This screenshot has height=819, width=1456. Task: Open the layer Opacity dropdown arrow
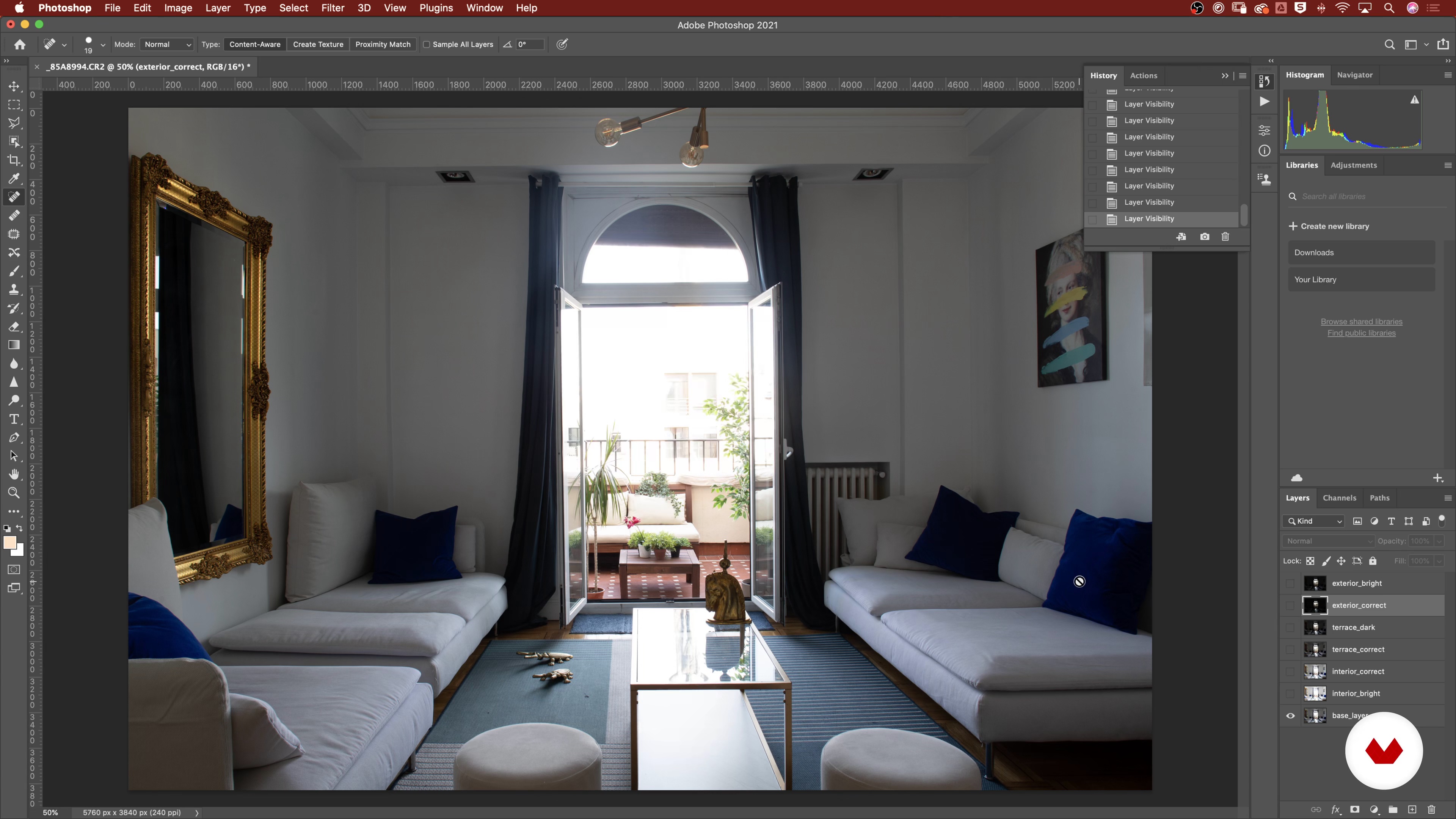(1439, 541)
